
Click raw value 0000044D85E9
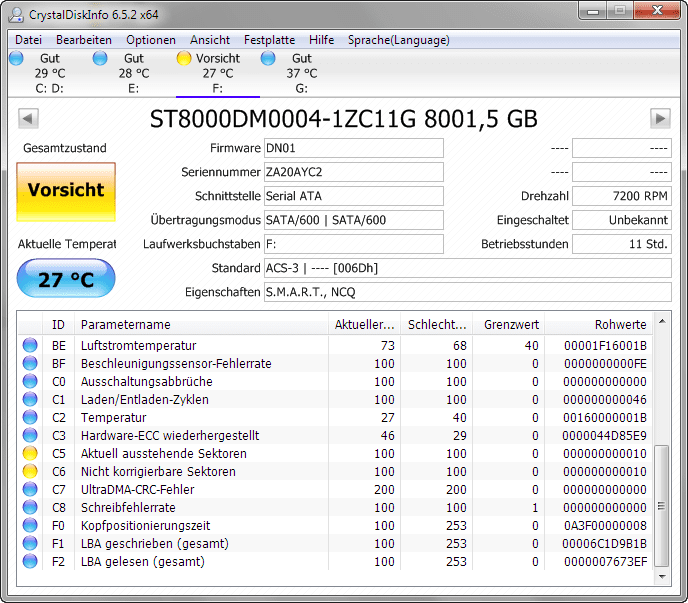[x=604, y=435]
